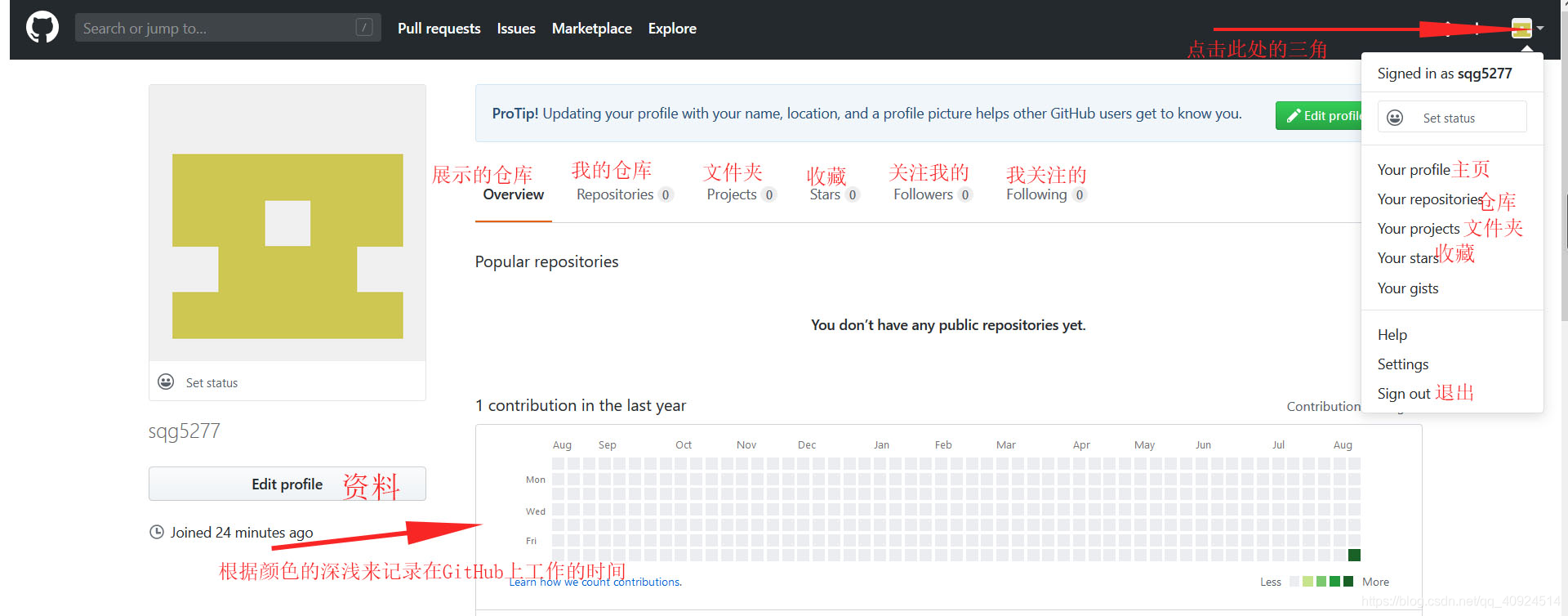Click Signed in as sqg5277 text
The height and width of the screenshot is (616, 1568).
click(x=1445, y=74)
